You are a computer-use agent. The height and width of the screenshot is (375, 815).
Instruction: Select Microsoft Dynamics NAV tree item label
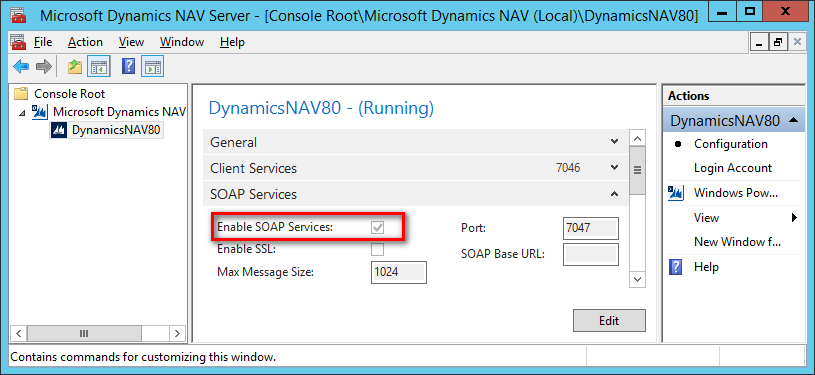click(x=119, y=112)
